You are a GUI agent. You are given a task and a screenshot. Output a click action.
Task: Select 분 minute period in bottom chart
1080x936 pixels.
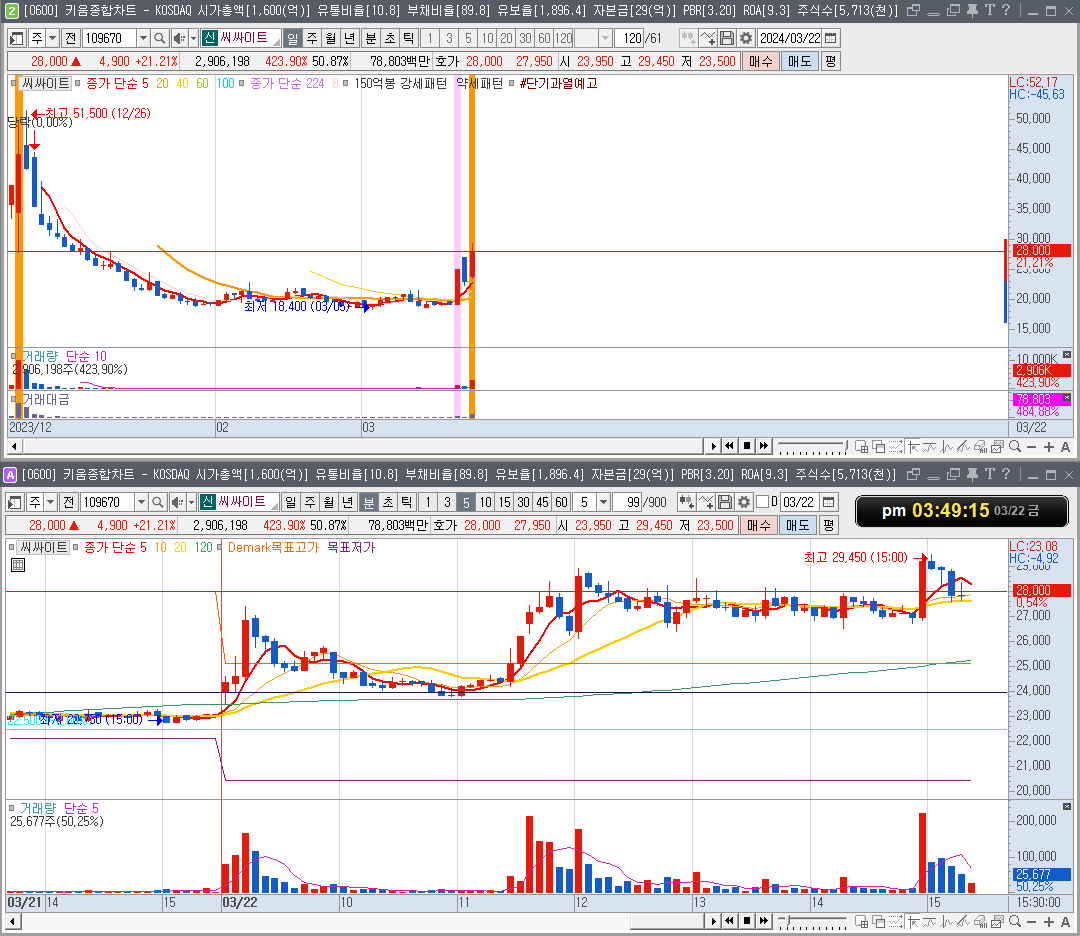pos(368,502)
